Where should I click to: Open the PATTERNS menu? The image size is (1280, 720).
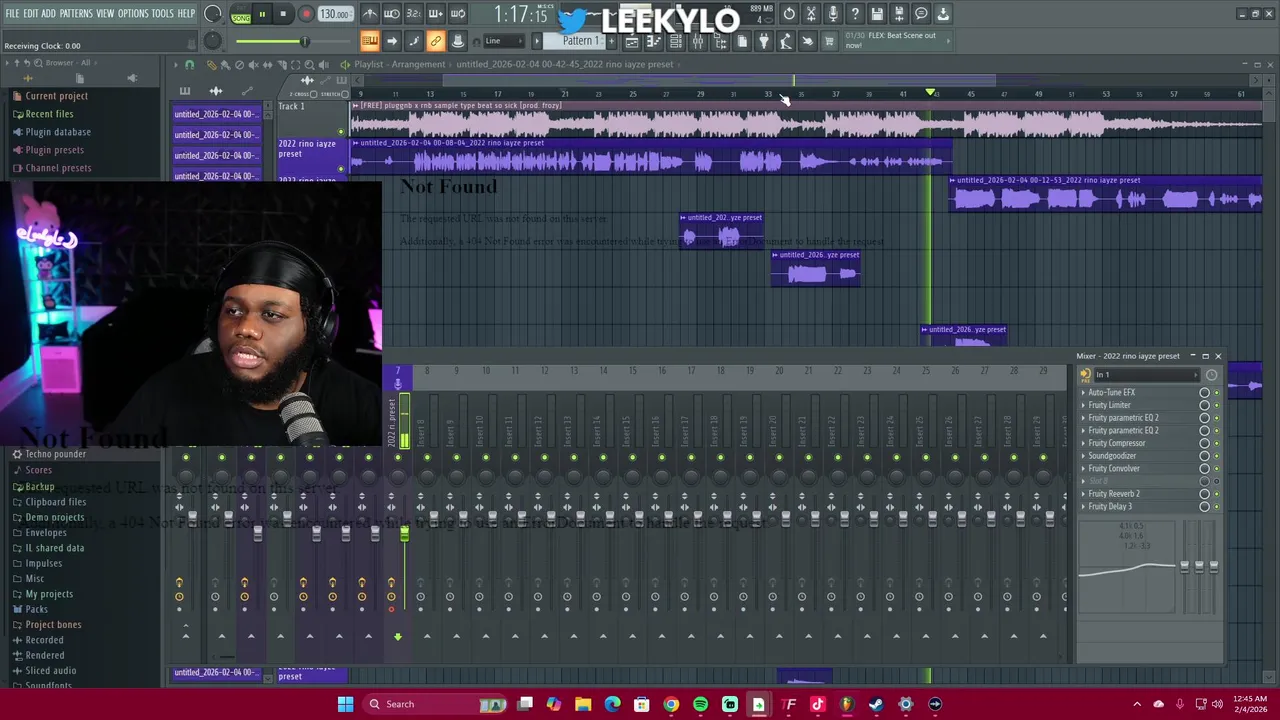pos(76,13)
